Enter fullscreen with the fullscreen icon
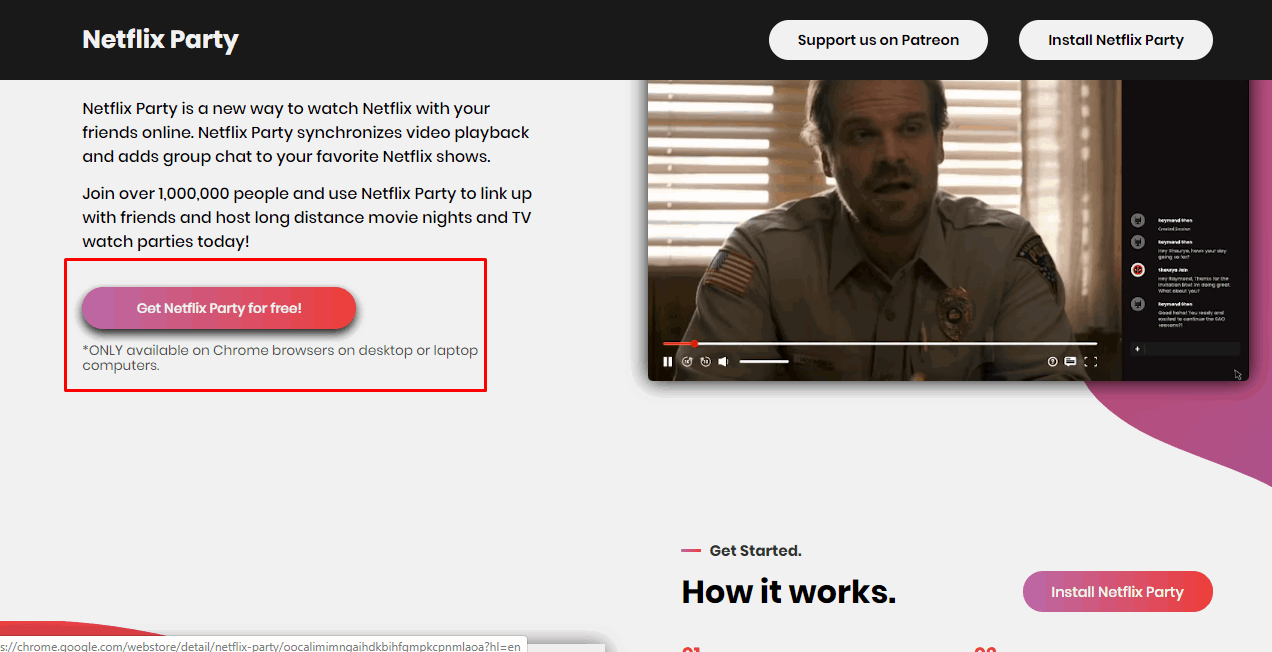This screenshot has width=1272, height=652. click(1091, 362)
